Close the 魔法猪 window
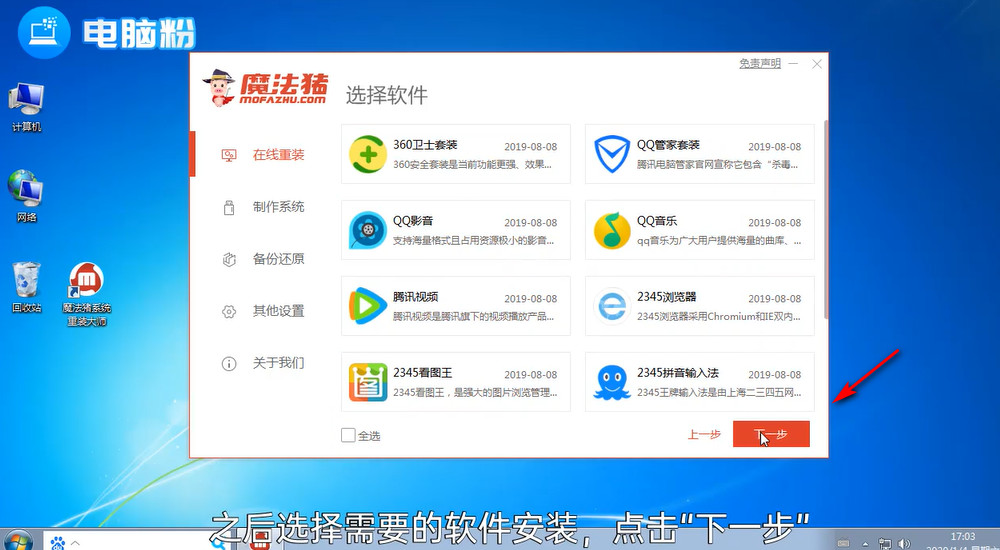 coord(816,64)
